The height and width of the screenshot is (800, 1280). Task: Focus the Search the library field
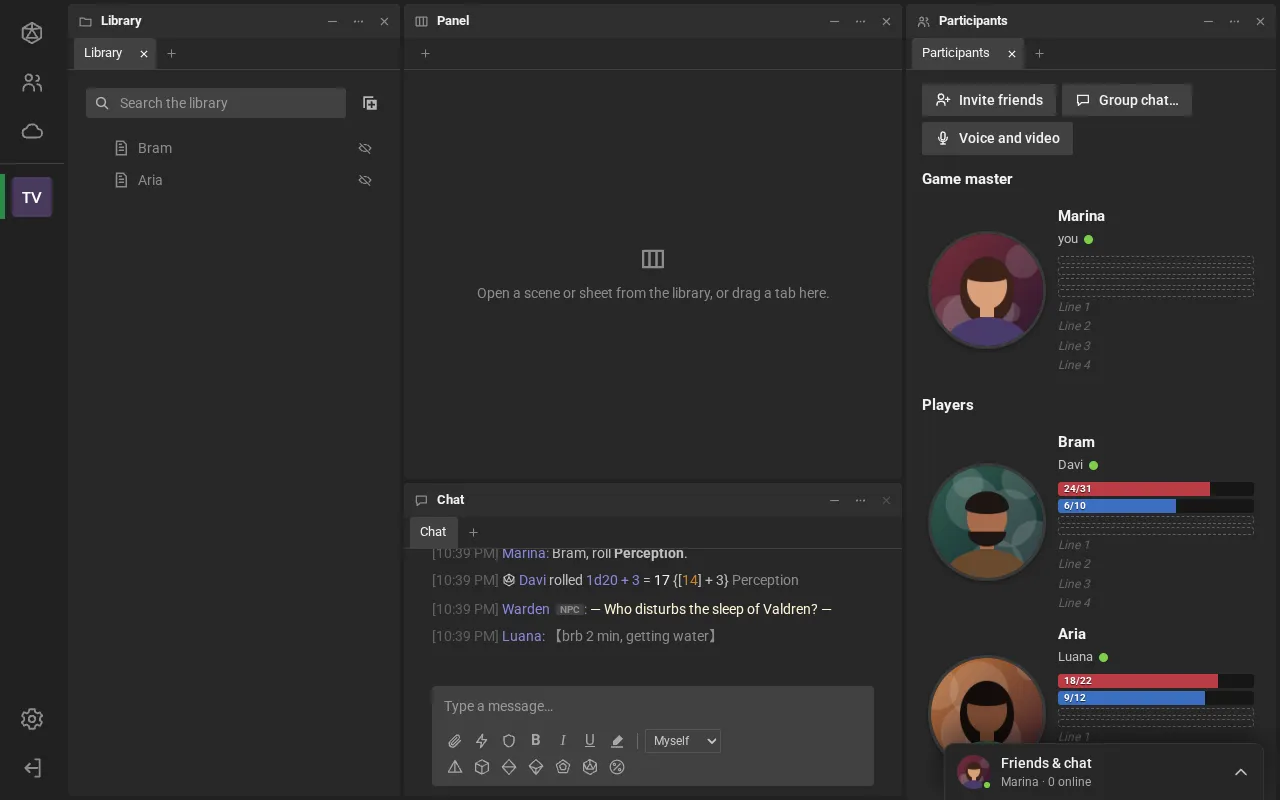click(216, 103)
